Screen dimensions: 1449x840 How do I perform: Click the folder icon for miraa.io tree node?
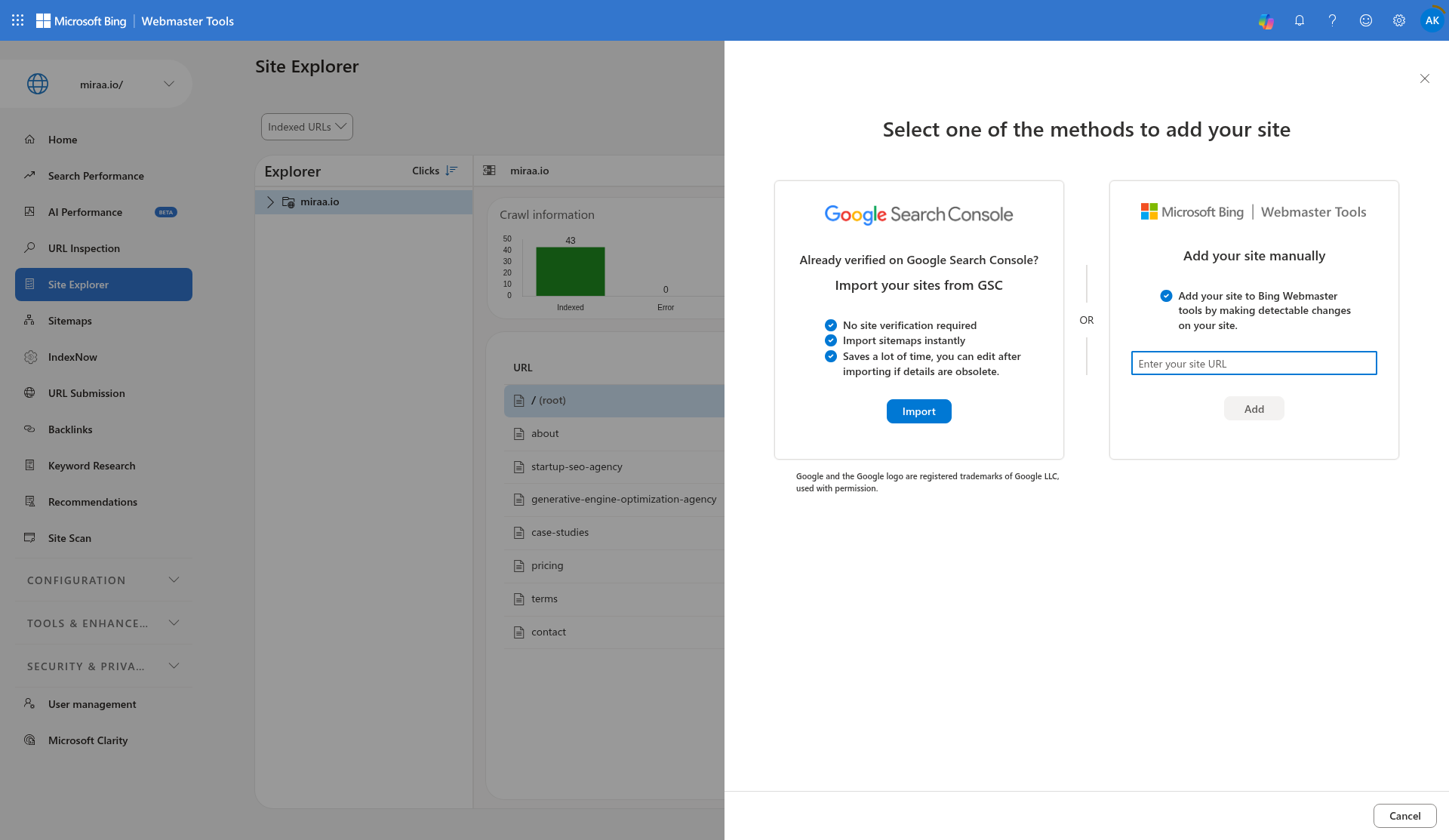tap(288, 202)
